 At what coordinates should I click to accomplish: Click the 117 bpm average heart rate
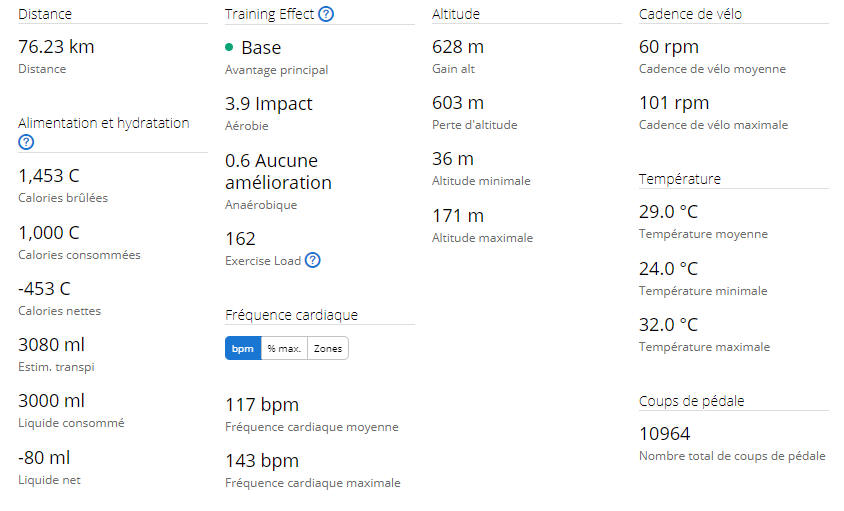262,405
